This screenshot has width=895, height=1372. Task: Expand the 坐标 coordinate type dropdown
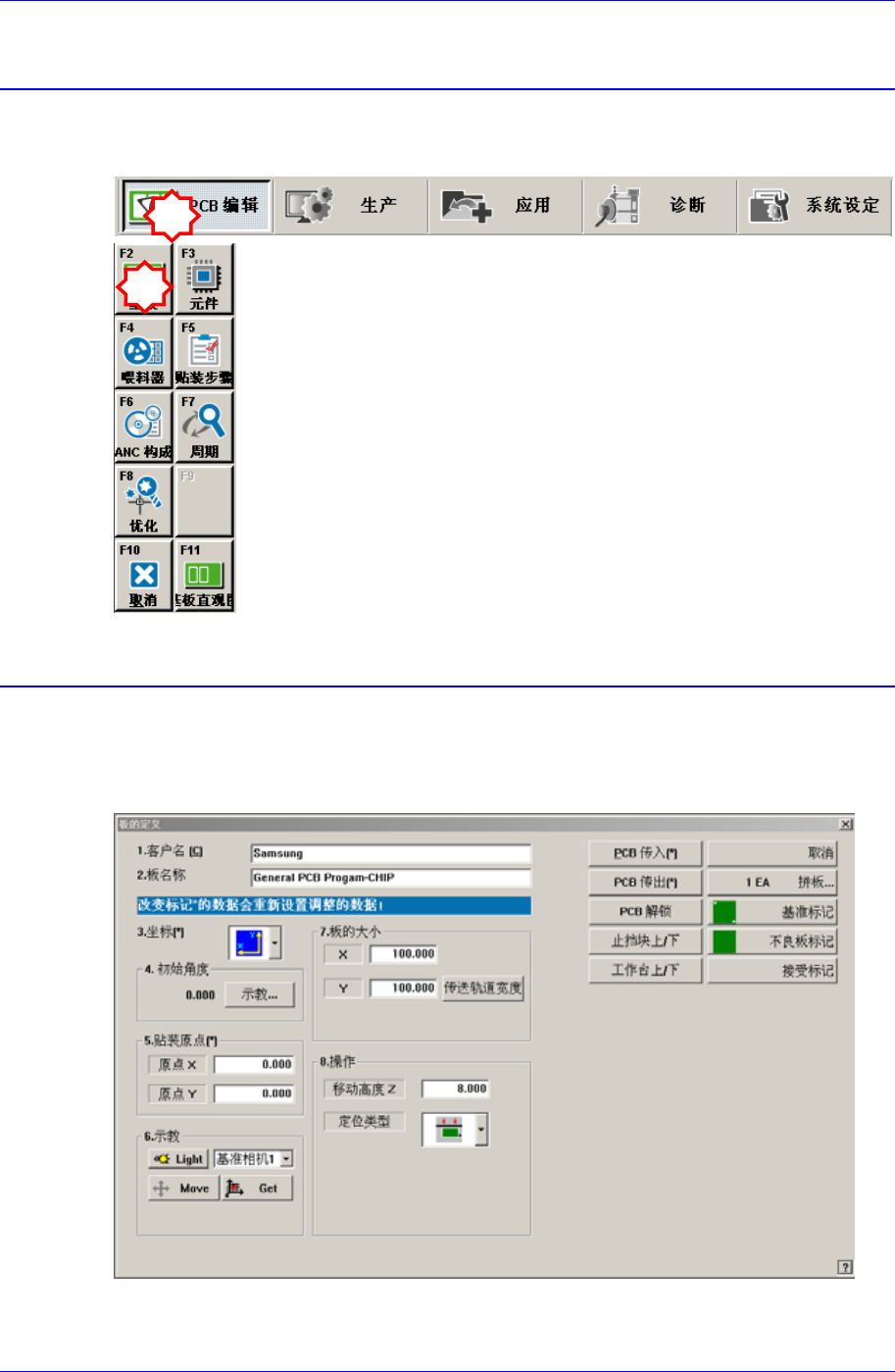point(274,944)
